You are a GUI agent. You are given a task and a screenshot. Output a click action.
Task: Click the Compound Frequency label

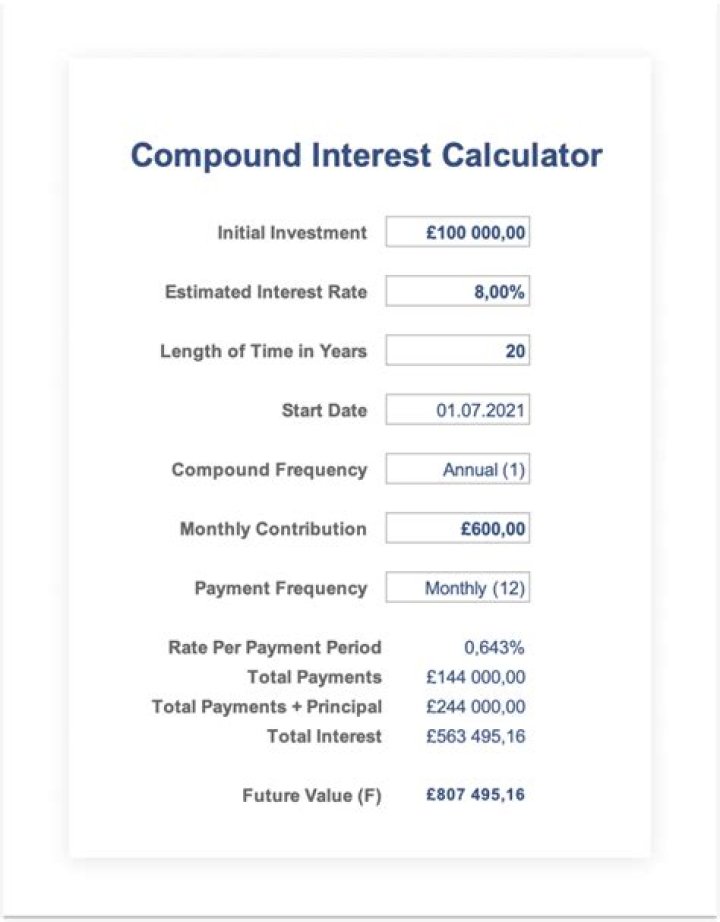click(x=269, y=470)
